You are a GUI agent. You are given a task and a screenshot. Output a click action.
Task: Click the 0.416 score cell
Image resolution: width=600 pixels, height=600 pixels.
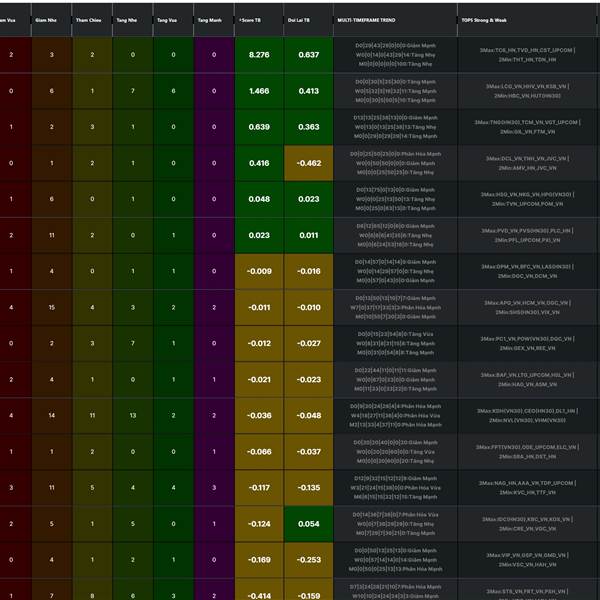[x=259, y=163]
